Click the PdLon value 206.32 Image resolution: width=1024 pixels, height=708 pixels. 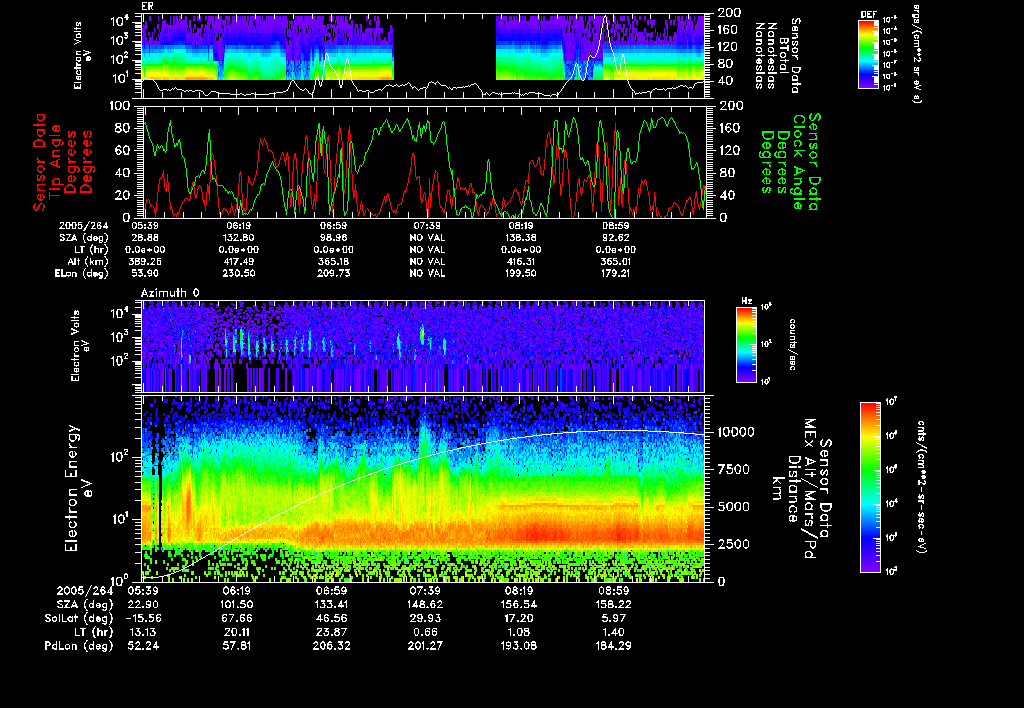click(x=331, y=645)
